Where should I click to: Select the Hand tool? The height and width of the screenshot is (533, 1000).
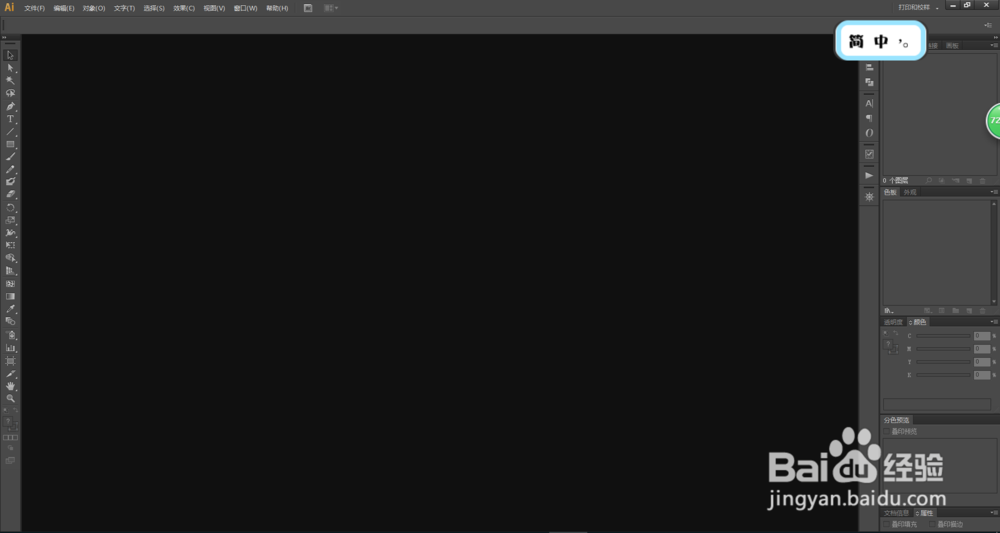coord(10,386)
